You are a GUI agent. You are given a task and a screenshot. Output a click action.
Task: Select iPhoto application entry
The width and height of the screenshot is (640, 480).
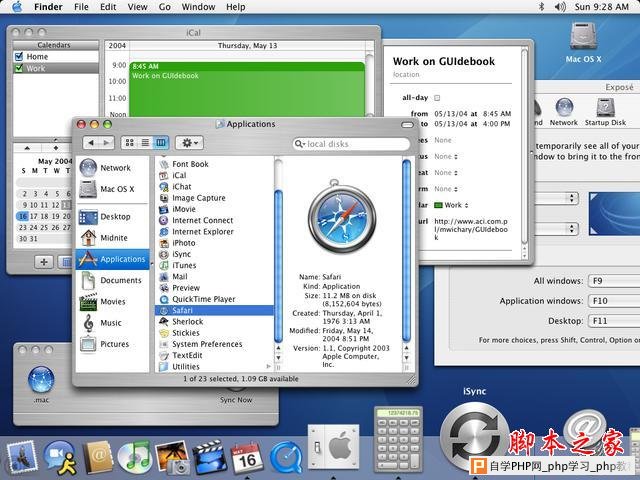tap(184, 243)
